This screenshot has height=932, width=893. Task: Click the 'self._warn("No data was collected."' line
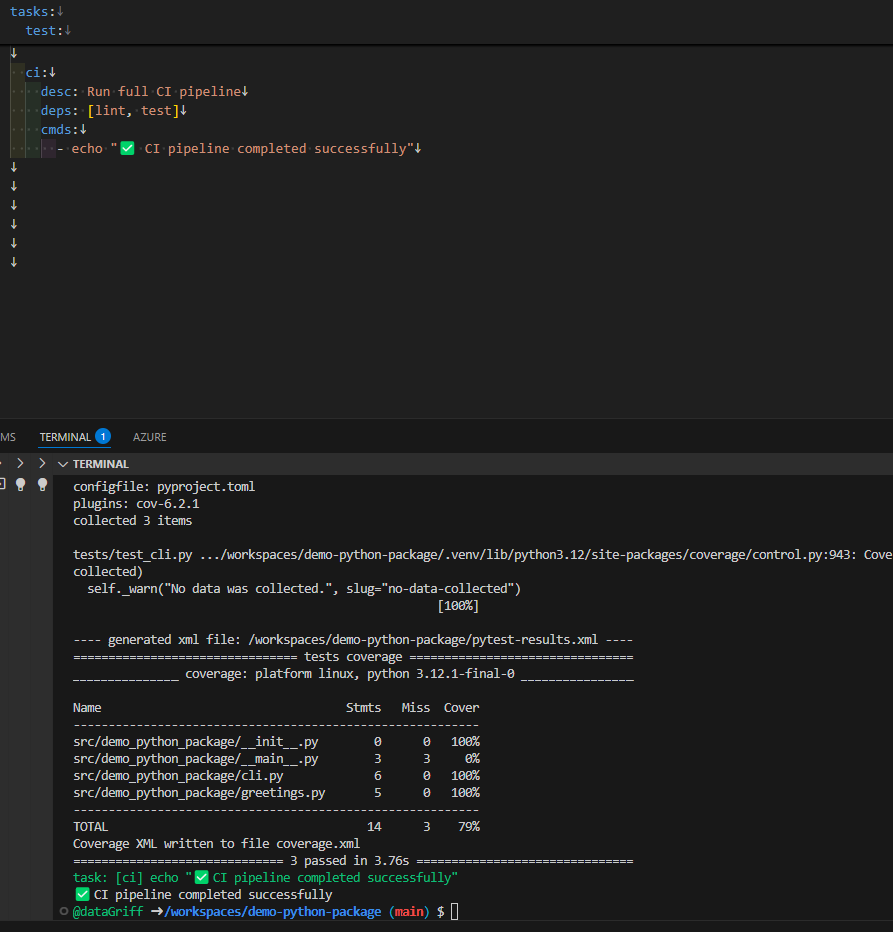click(x=304, y=588)
